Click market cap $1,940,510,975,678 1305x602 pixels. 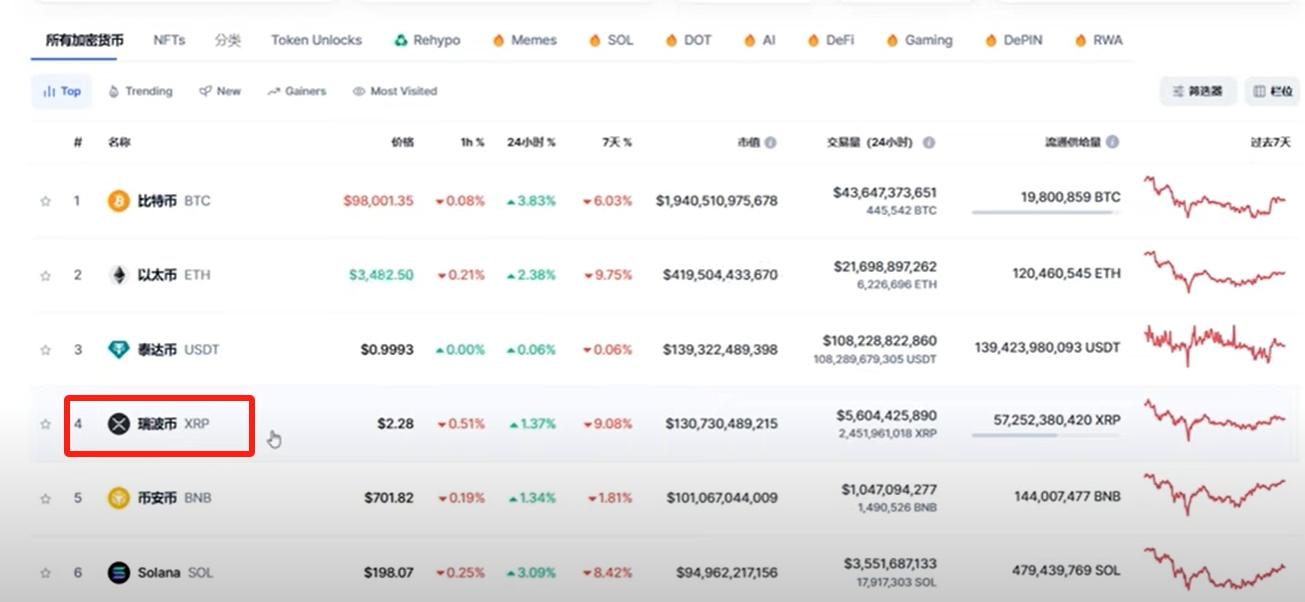point(717,201)
